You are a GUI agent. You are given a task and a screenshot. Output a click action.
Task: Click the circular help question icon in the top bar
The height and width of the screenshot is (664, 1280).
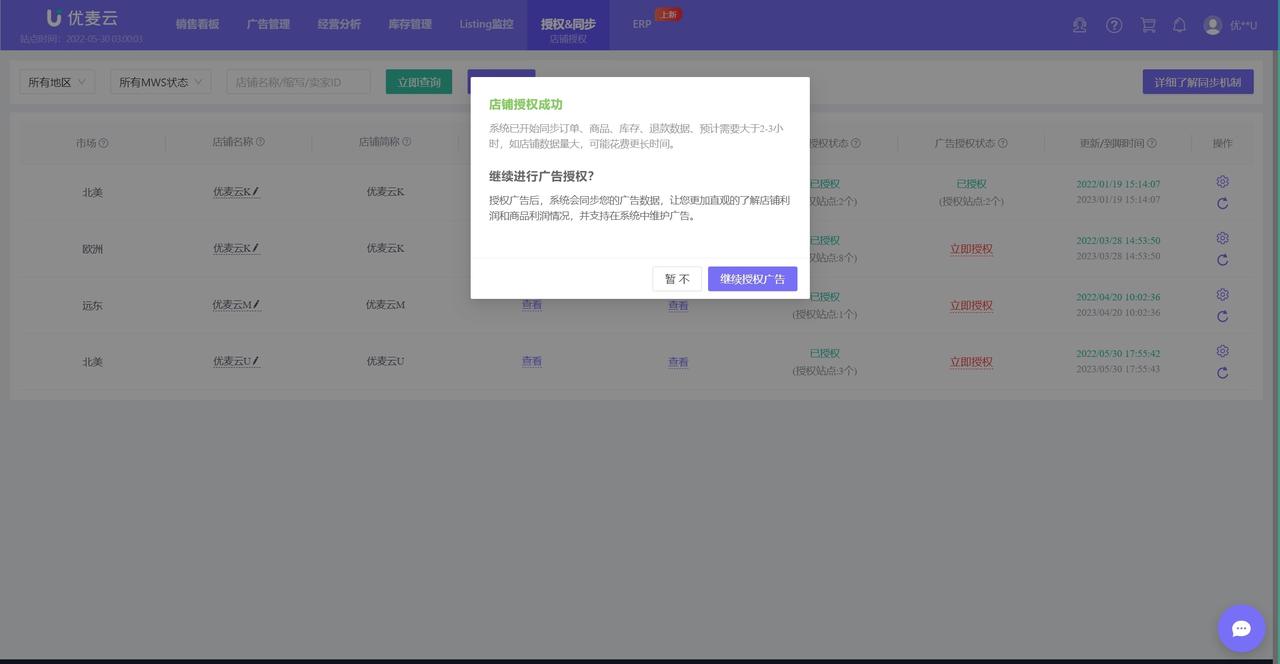point(1114,25)
